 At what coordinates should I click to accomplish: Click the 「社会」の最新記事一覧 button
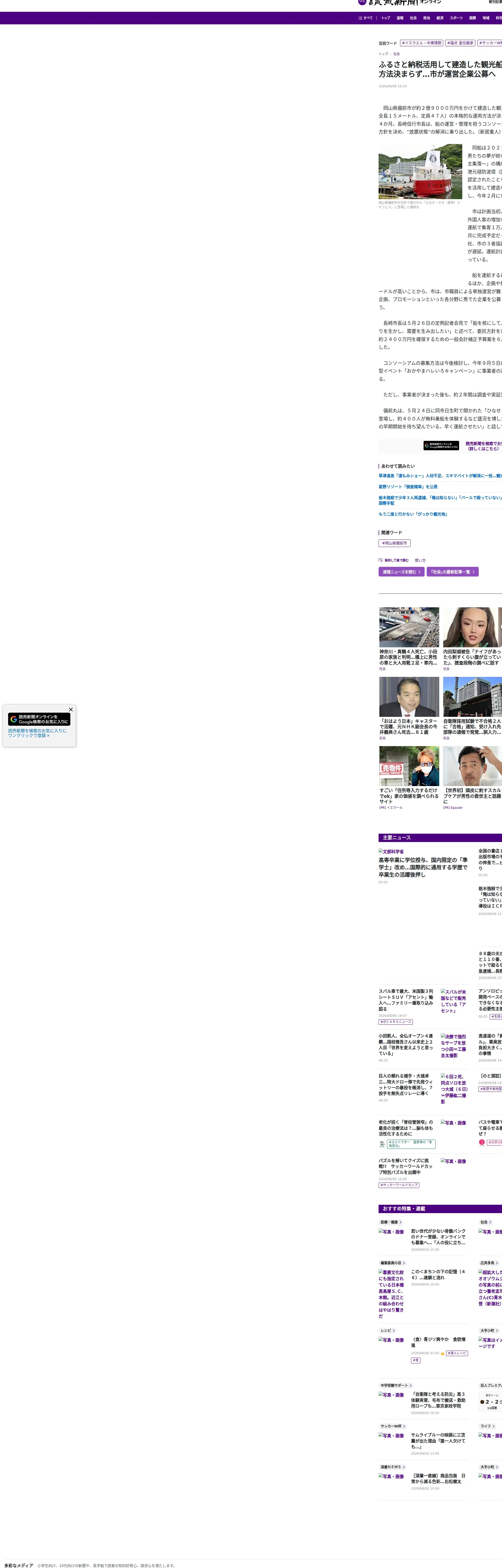(x=453, y=572)
